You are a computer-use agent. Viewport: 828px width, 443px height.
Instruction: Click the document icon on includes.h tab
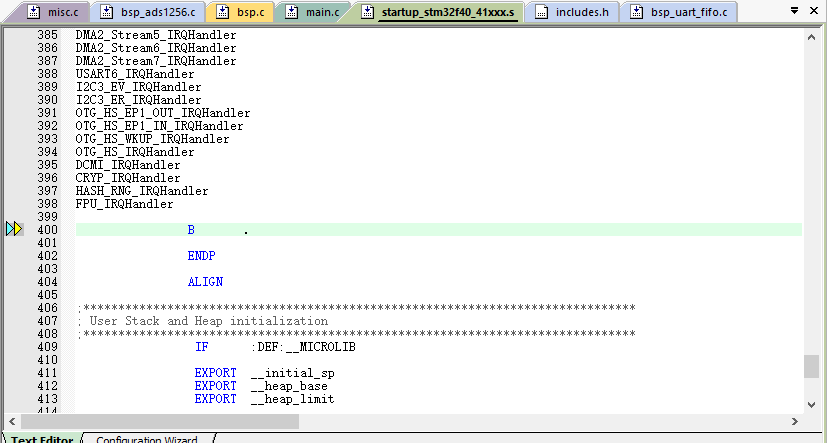(541, 12)
